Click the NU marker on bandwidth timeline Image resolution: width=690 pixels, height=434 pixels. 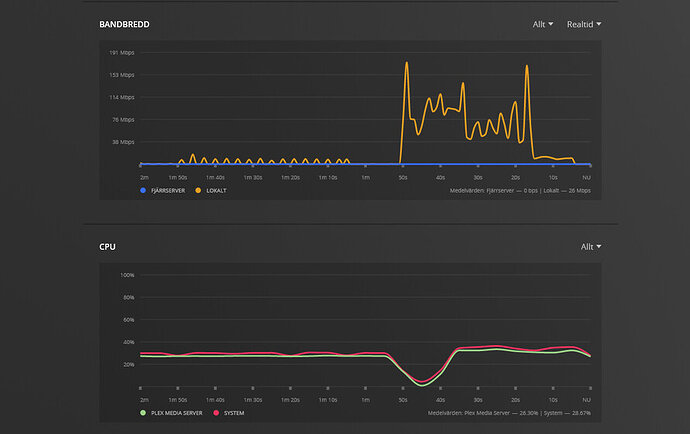pyautogui.click(x=586, y=177)
